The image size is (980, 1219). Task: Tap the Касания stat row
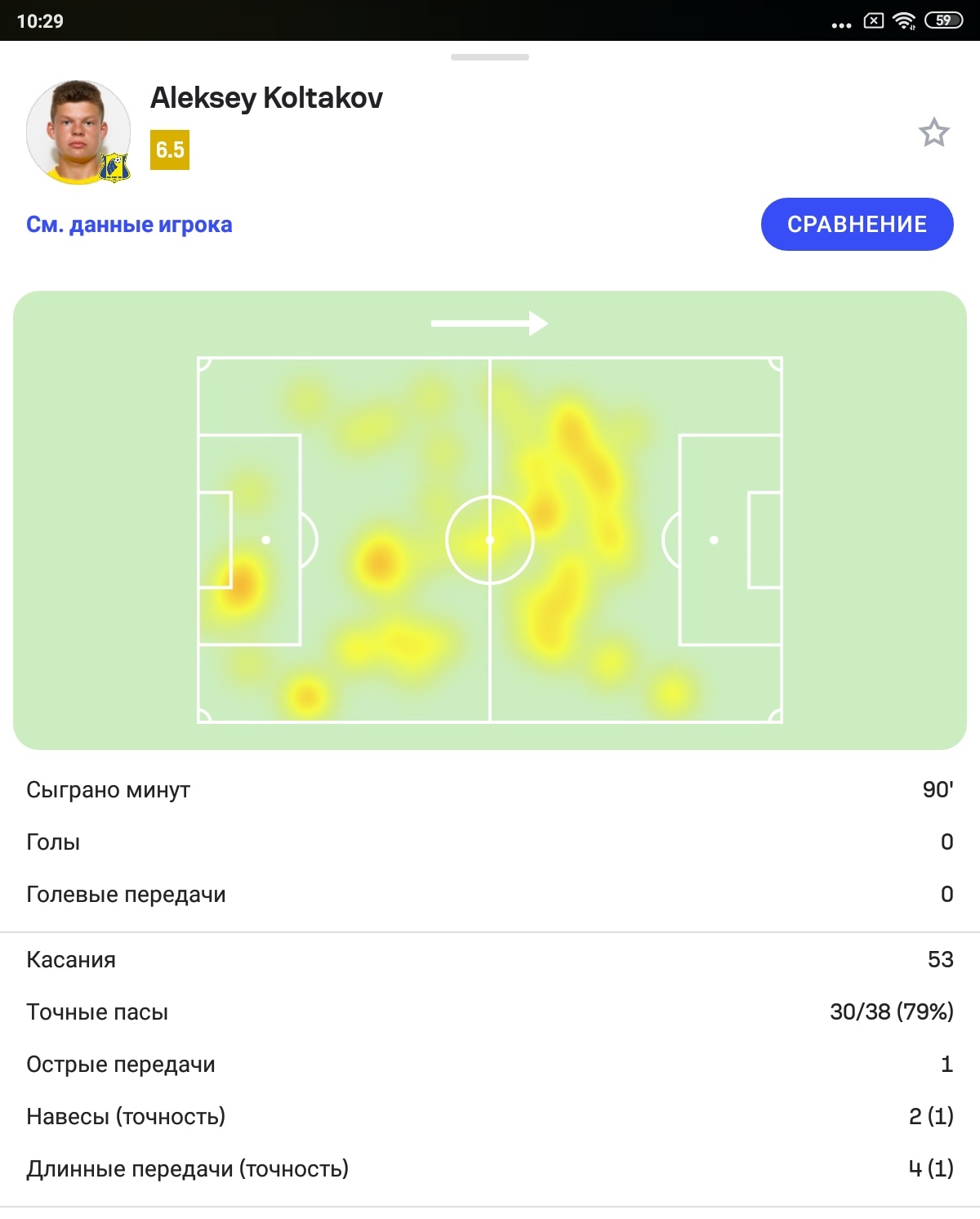pos(490,959)
